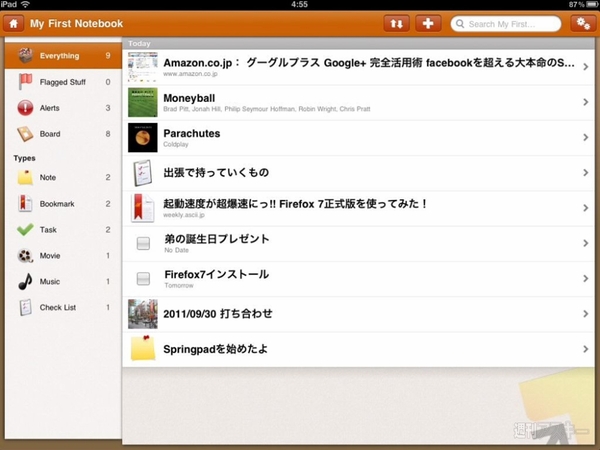Click the No Date label
Screen dimensions: 600x450
pyautogui.click(x=176, y=250)
